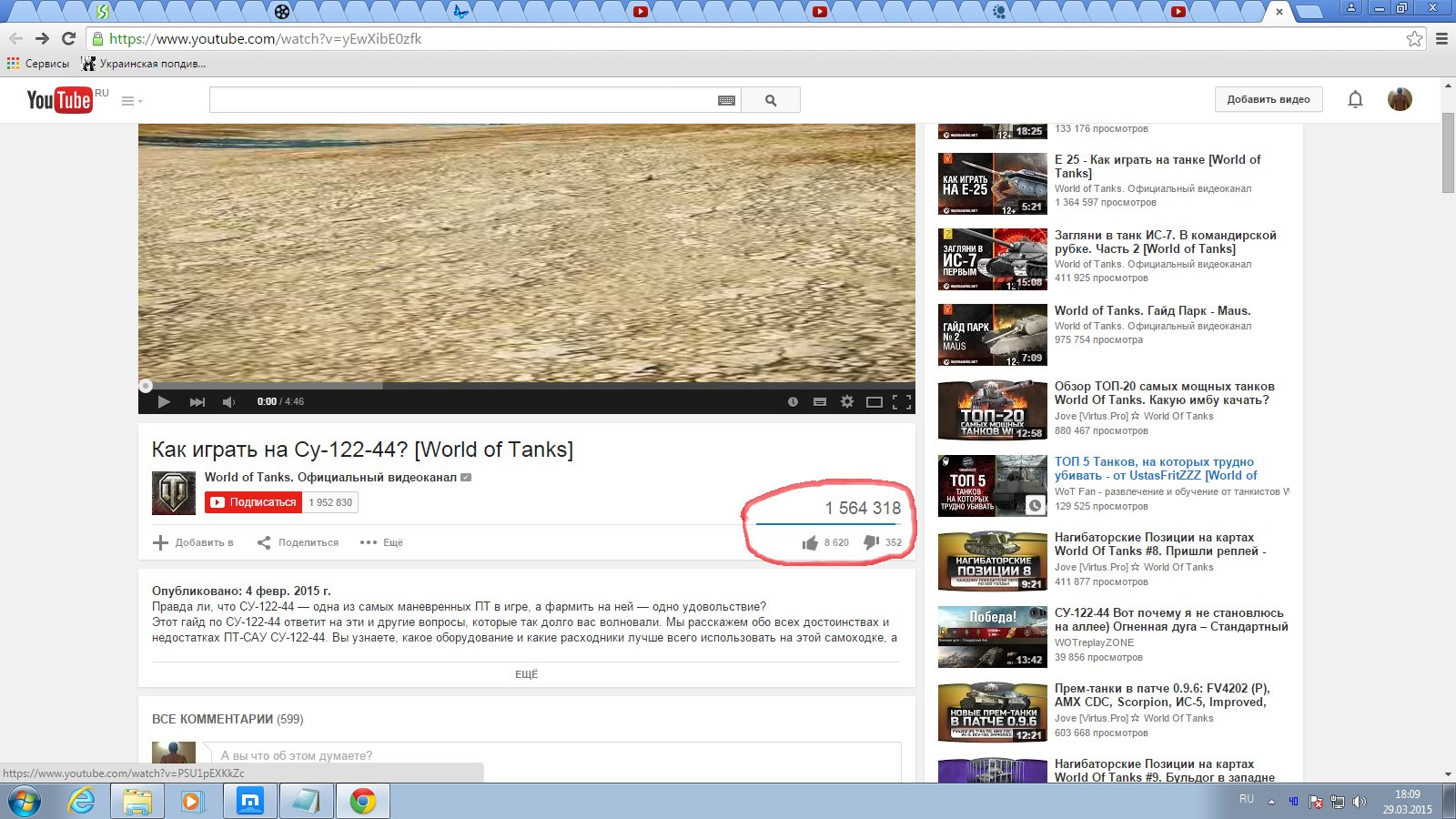
Task: Open the ТОП 5 Танков, на которых трудно убивать link
Action: point(1157,469)
